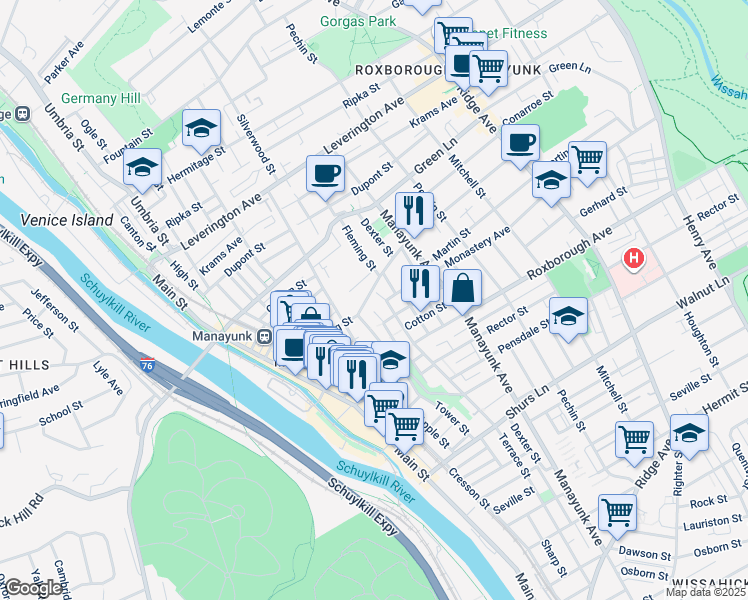Select the shopping bag marker near Cotton St

click(462, 289)
